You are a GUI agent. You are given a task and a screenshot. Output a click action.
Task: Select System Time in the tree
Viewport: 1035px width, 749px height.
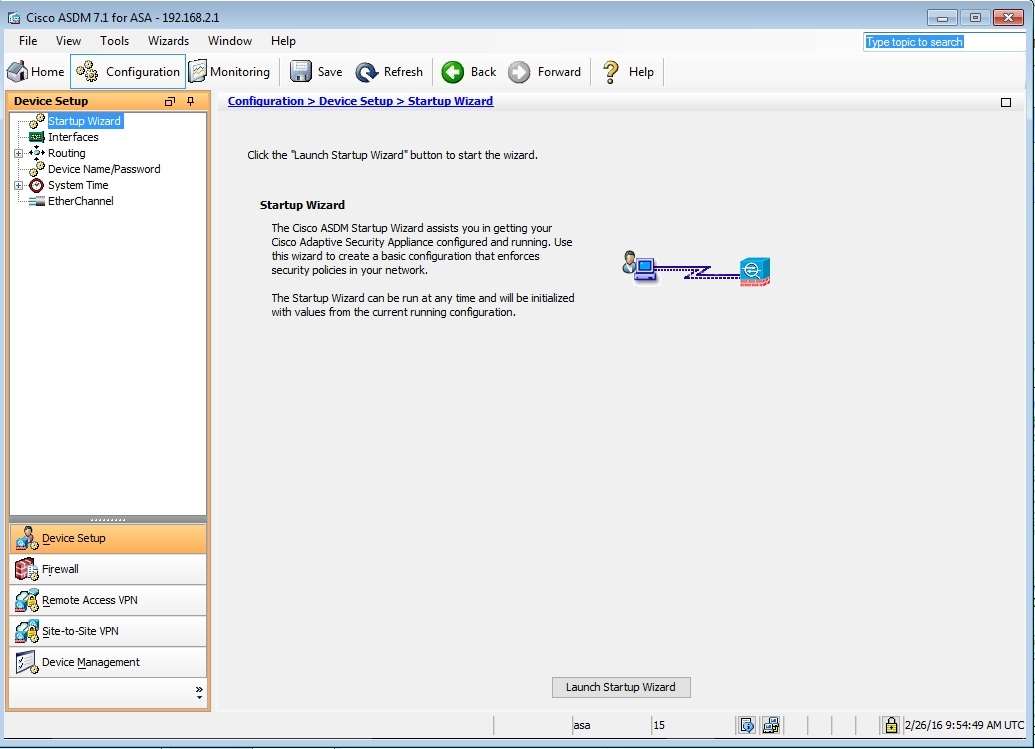tap(78, 185)
